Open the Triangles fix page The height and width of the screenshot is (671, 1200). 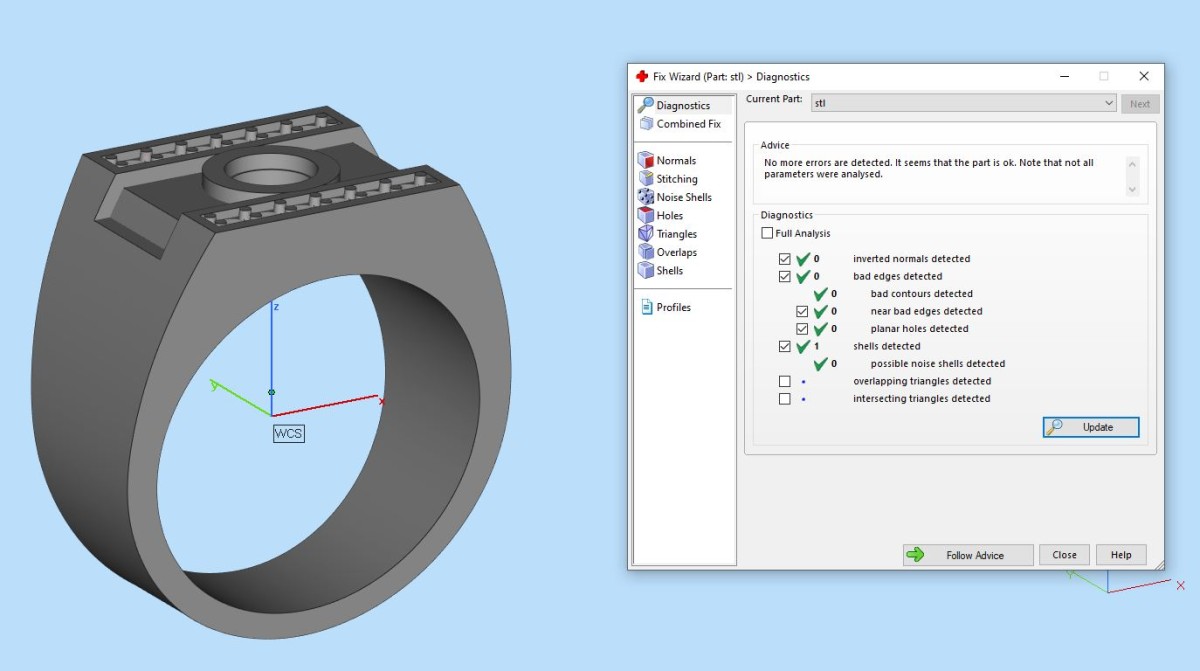[x=667, y=234]
